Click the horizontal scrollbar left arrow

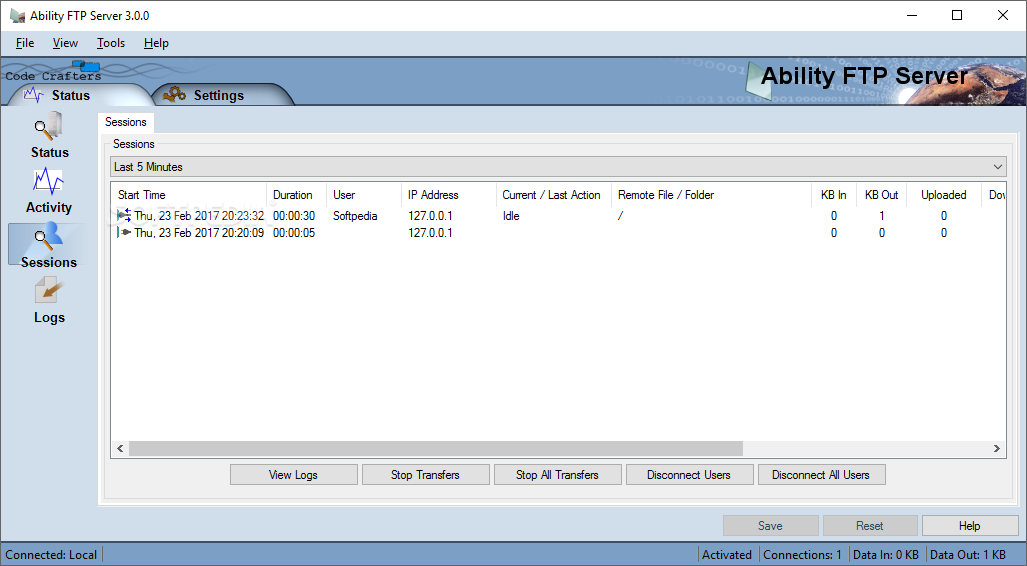point(120,448)
